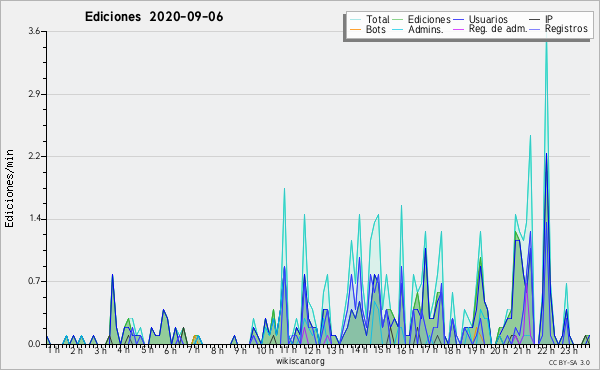Click the Reg. de adm. legend label

(498, 29)
